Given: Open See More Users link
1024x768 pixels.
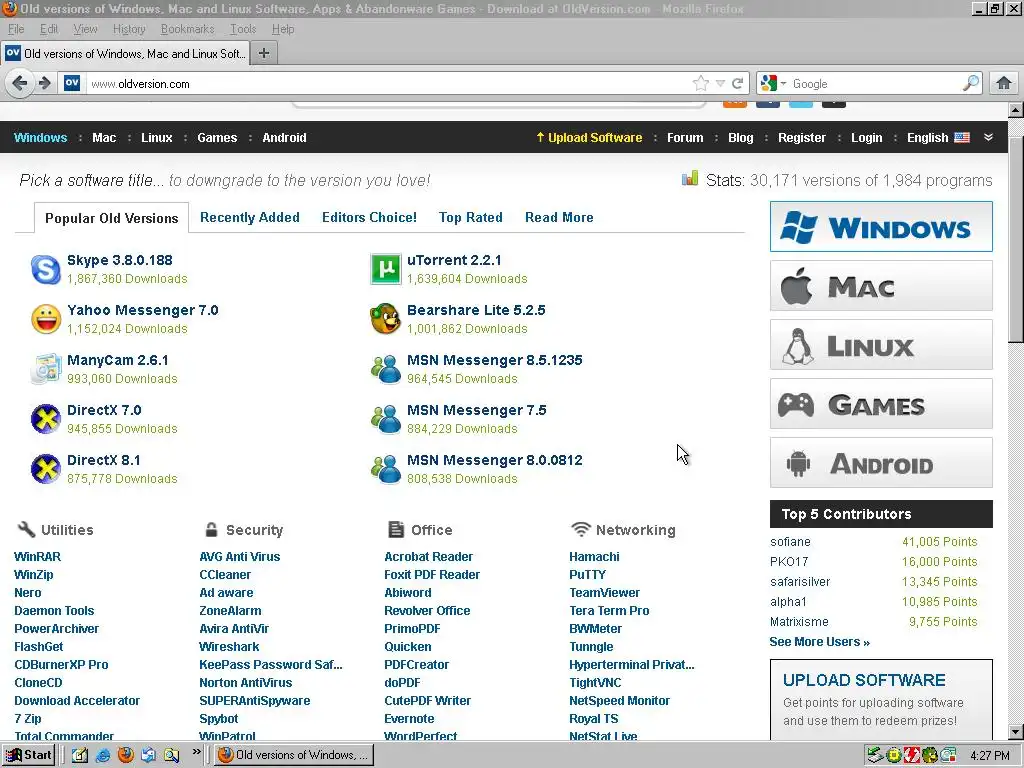Looking at the screenshot, I should pyautogui.click(x=820, y=642).
